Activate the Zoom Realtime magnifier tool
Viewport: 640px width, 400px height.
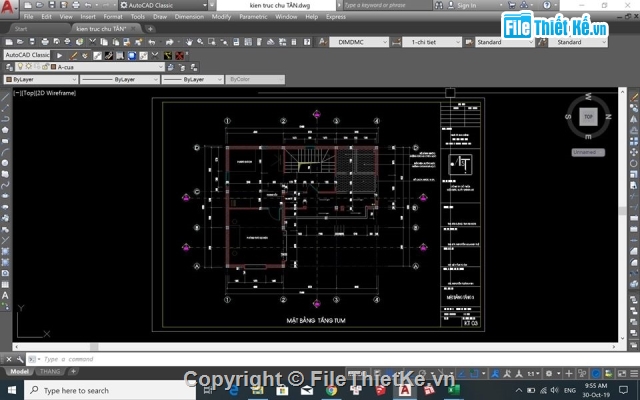200,42
